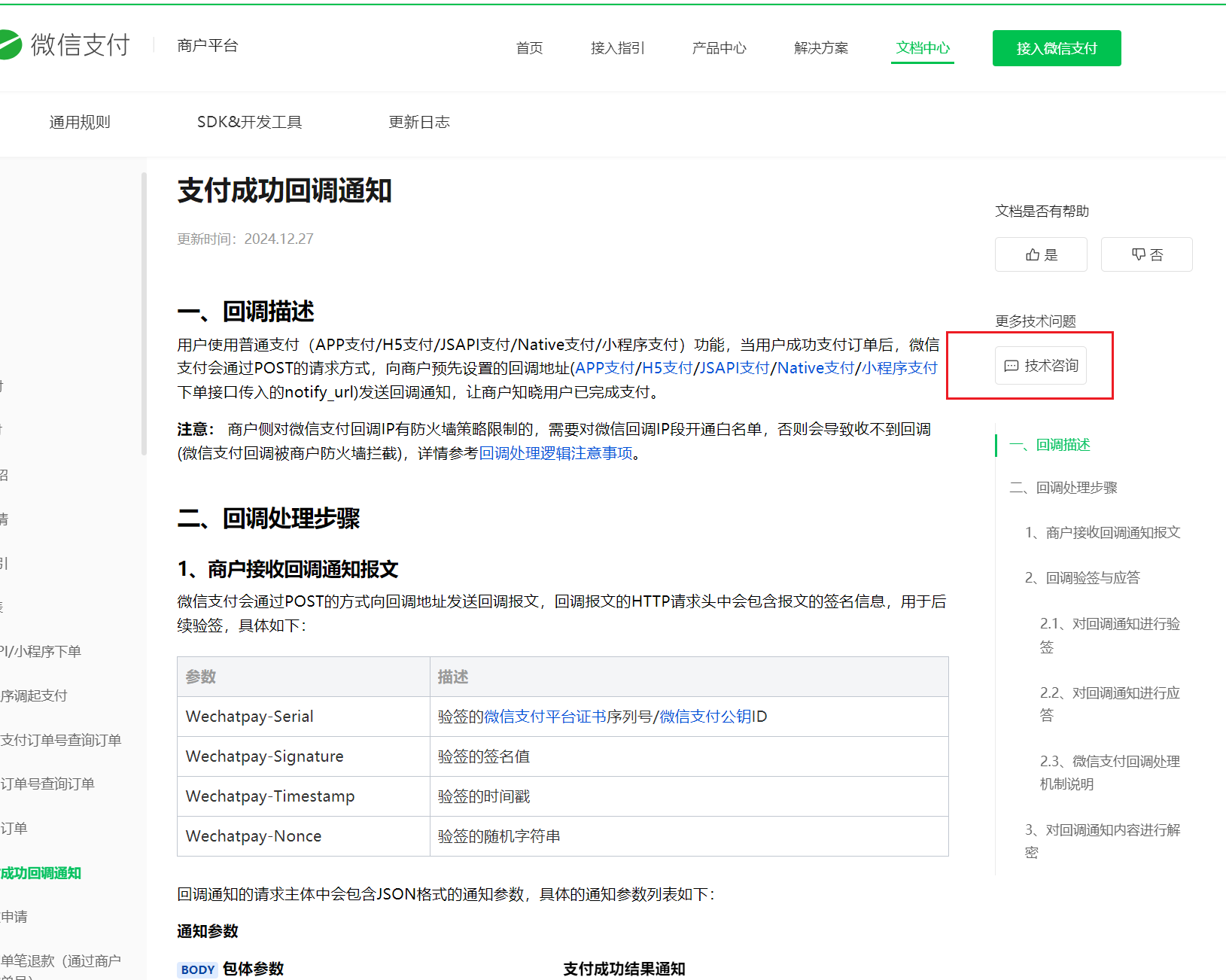Click the green 接入微信支付 button
1226x980 pixels.
pyautogui.click(x=1057, y=48)
